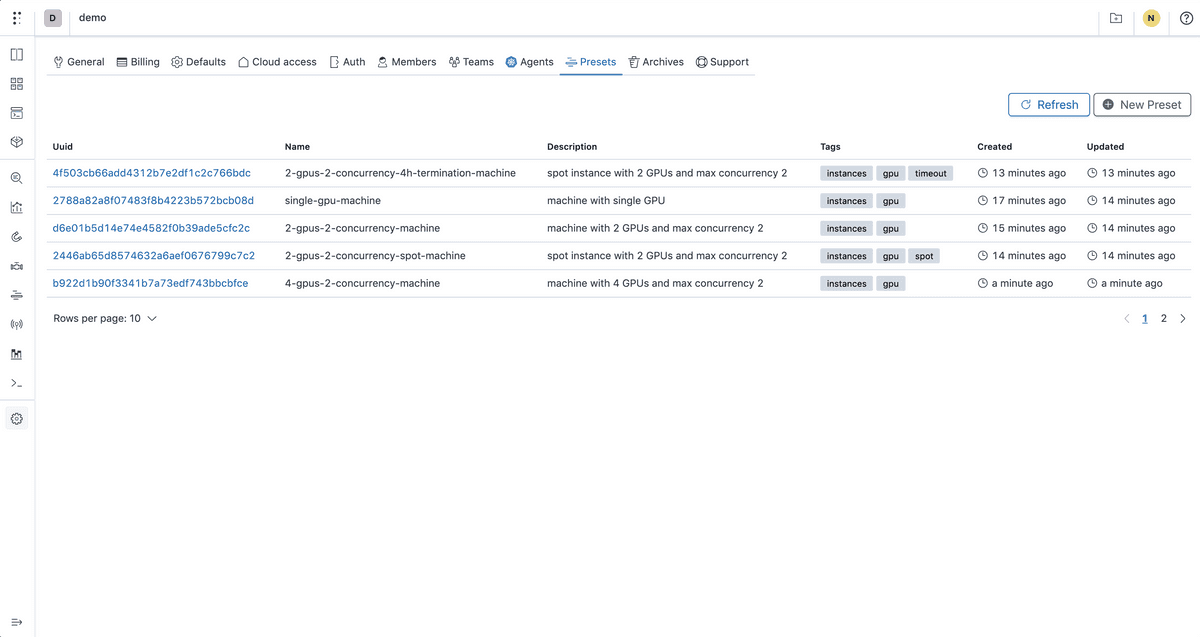
Task: Open the bar-chart analytics sidebar icon
Action: click(x=17, y=208)
